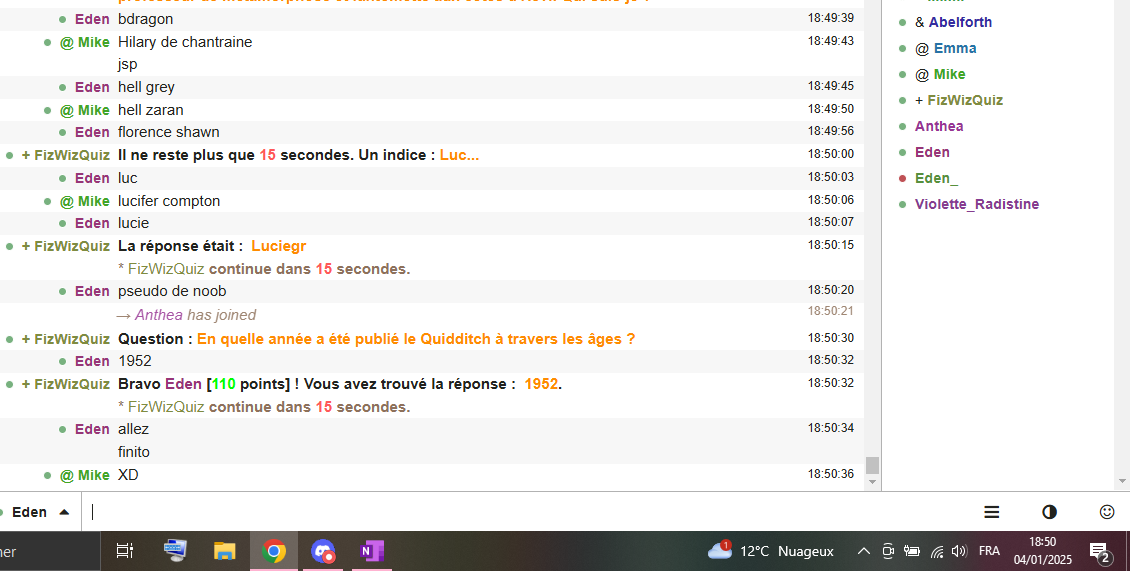This screenshot has height=571, width=1130.
Task: Click the chat scrollbar down arrow
Action: 872,482
